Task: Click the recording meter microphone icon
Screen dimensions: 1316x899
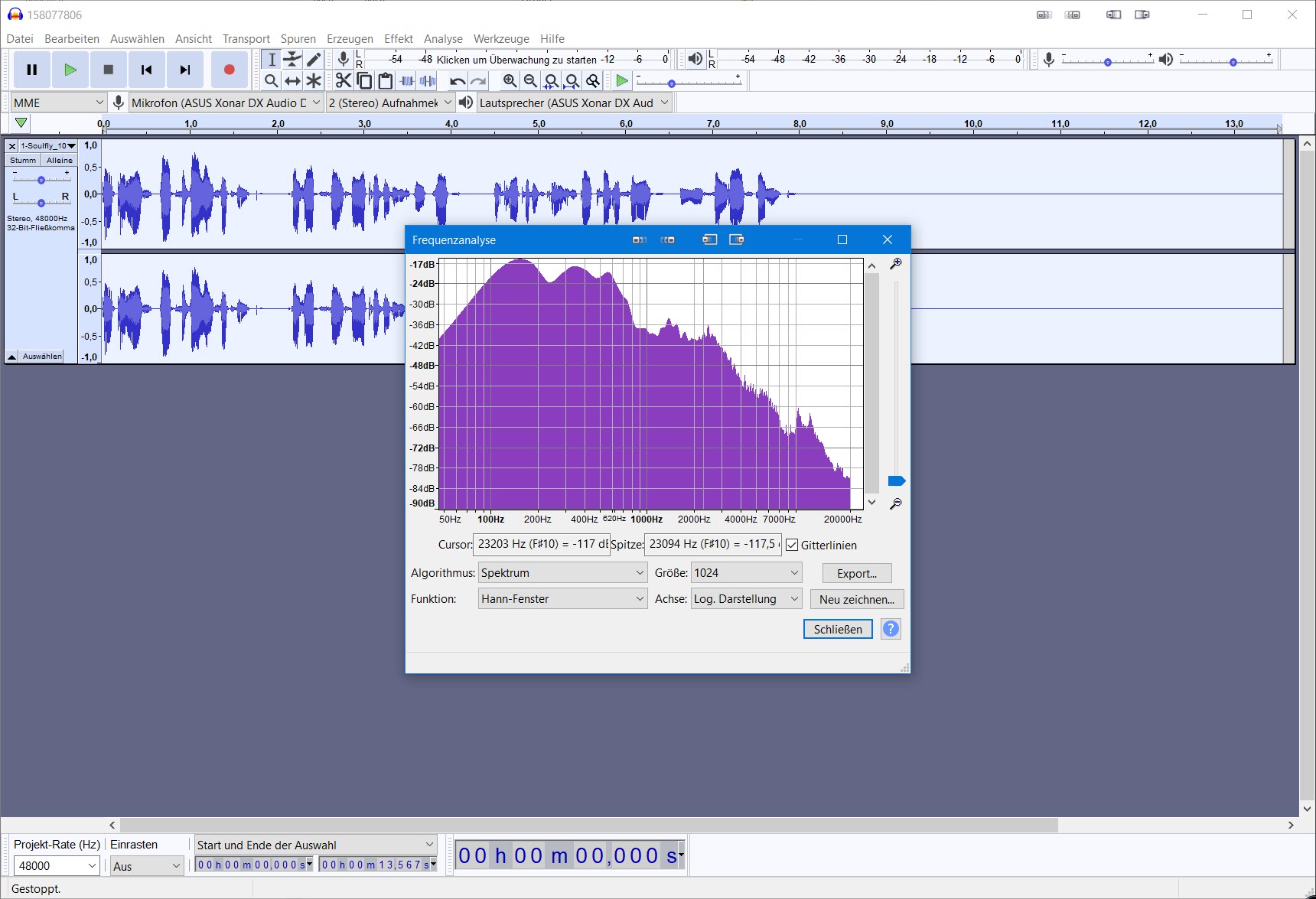Action: tap(344, 59)
